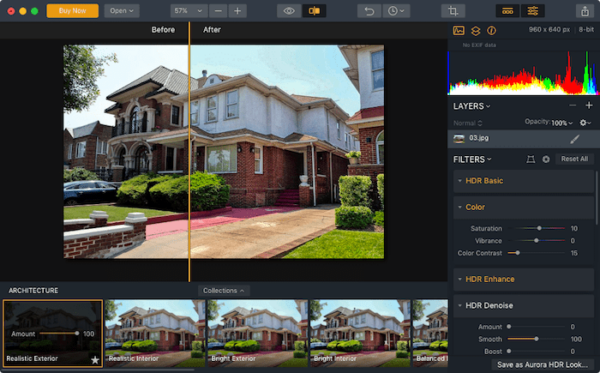Click the Buy Now button
Image resolution: width=600 pixels, height=373 pixels.
pyautogui.click(x=72, y=11)
